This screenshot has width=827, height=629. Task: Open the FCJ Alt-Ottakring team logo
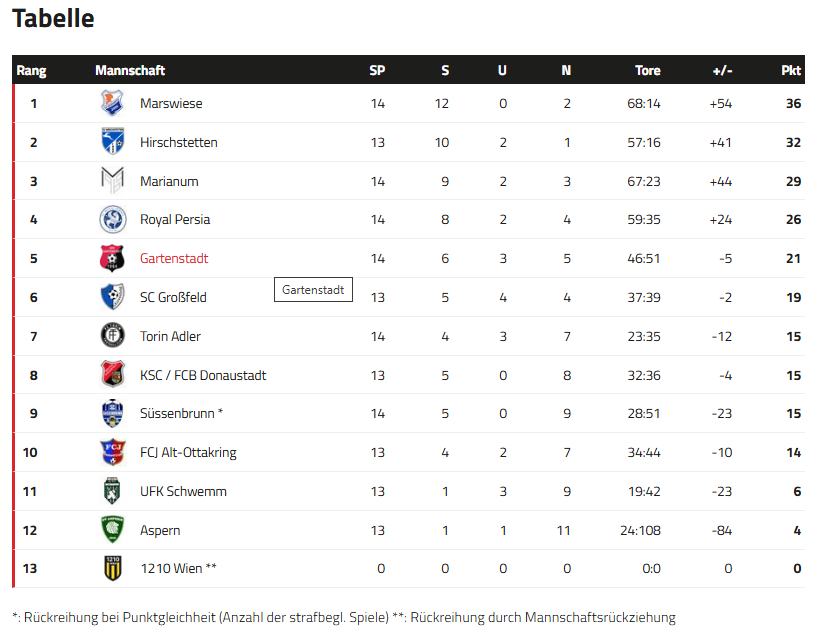112,452
